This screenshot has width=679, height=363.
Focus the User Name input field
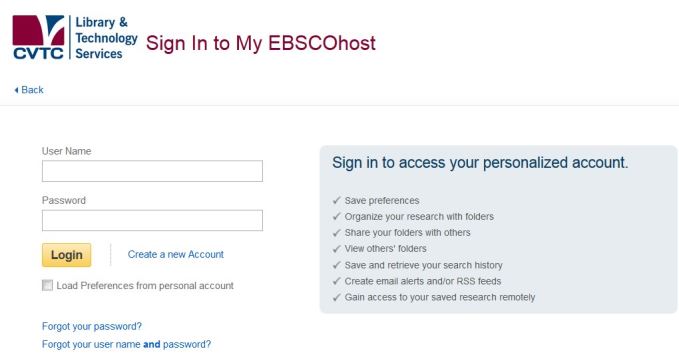click(152, 171)
